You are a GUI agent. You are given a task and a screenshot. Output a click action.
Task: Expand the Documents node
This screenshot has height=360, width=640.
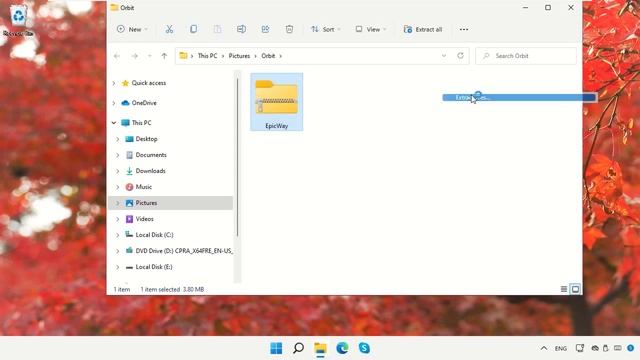coord(118,155)
